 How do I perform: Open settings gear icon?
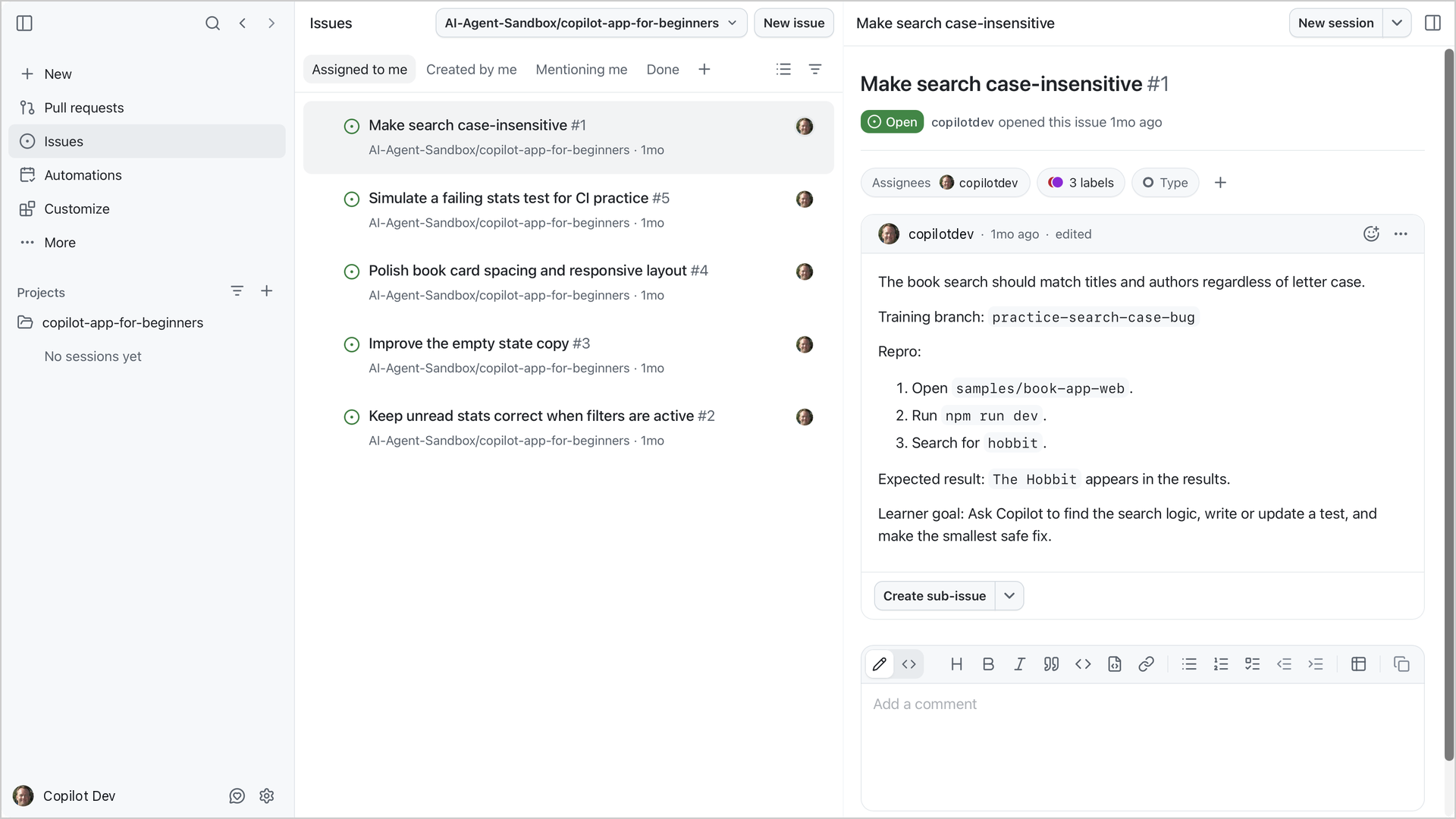tap(267, 795)
